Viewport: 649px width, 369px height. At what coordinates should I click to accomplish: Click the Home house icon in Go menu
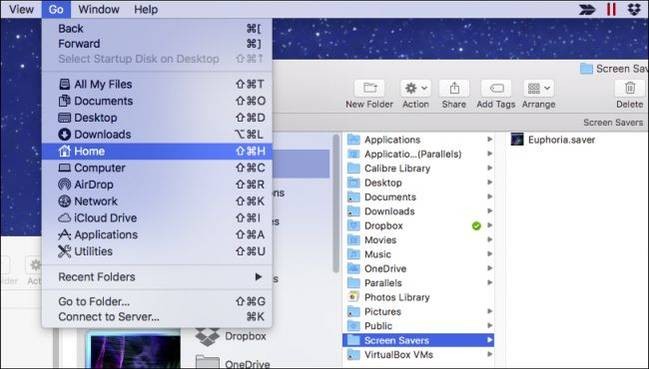[65, 151]
